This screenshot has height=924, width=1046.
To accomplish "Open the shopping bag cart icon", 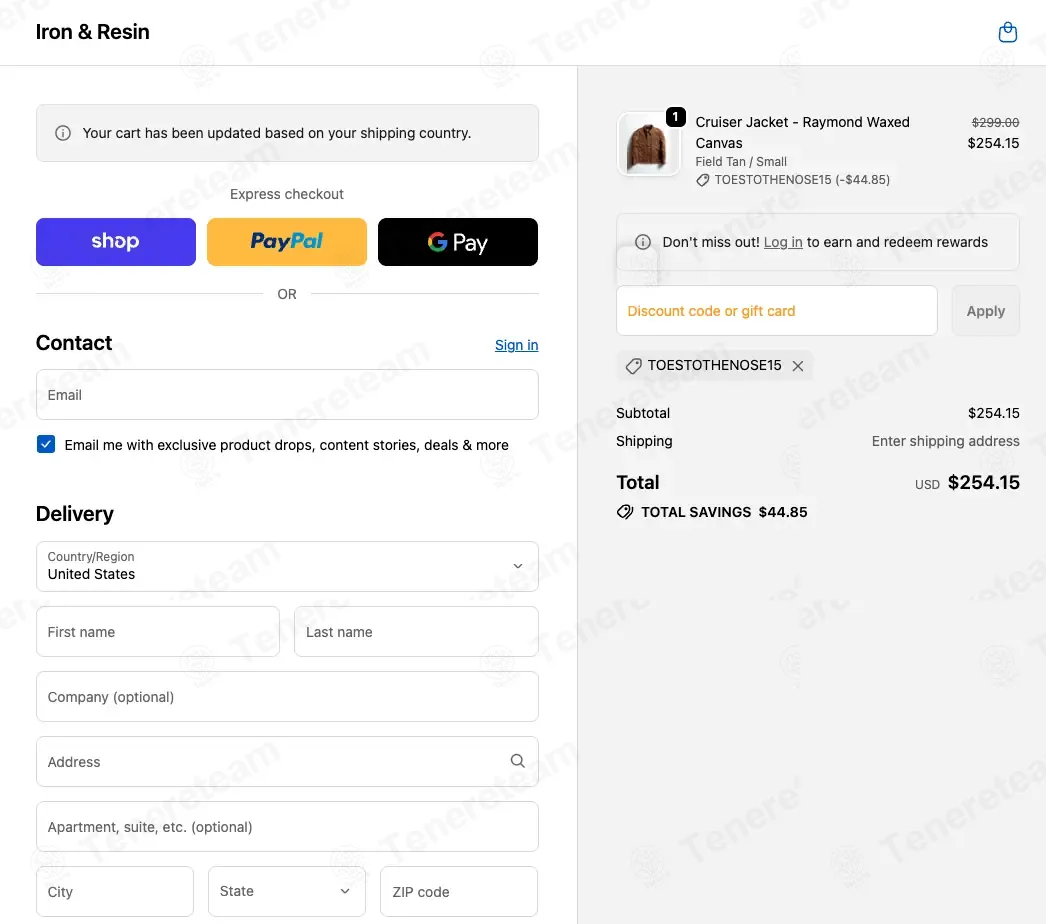I will coord(1007,33).
